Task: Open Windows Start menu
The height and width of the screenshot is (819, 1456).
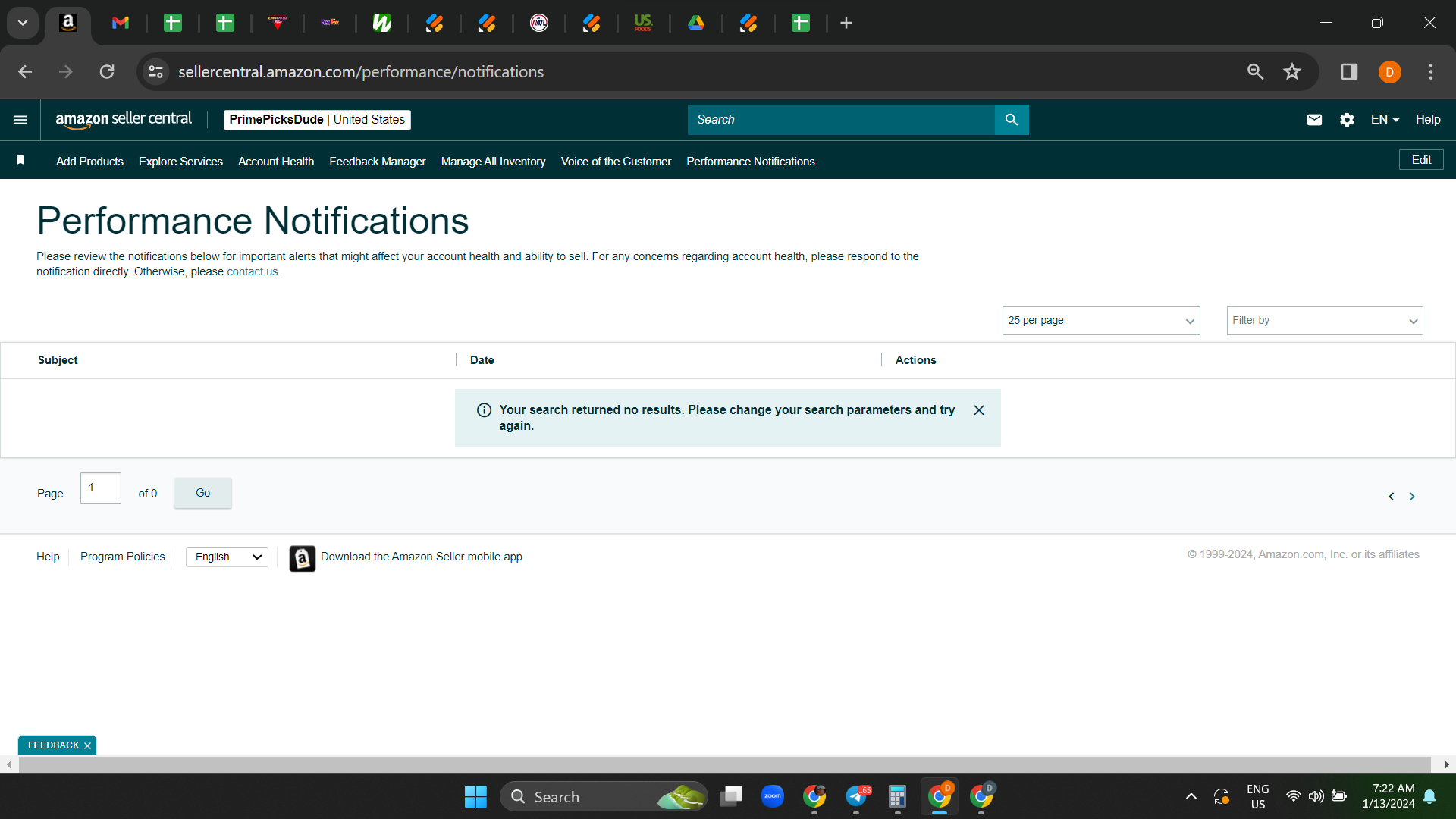Action: click(x=475, y=797)
